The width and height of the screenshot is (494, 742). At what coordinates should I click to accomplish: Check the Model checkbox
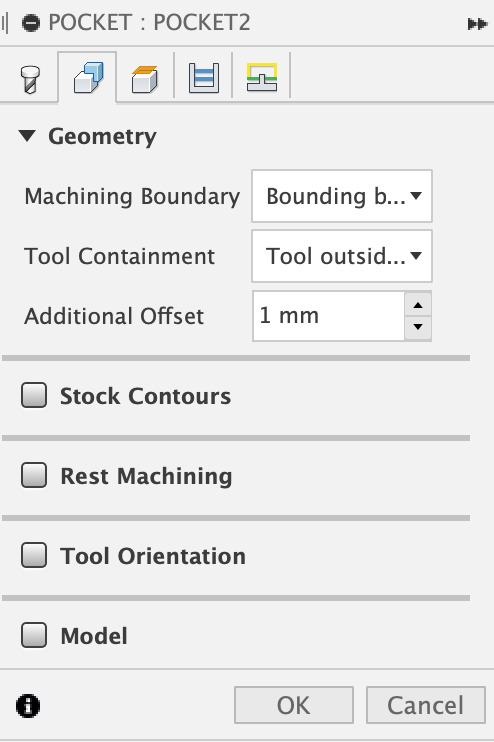(x=34, y=635)
